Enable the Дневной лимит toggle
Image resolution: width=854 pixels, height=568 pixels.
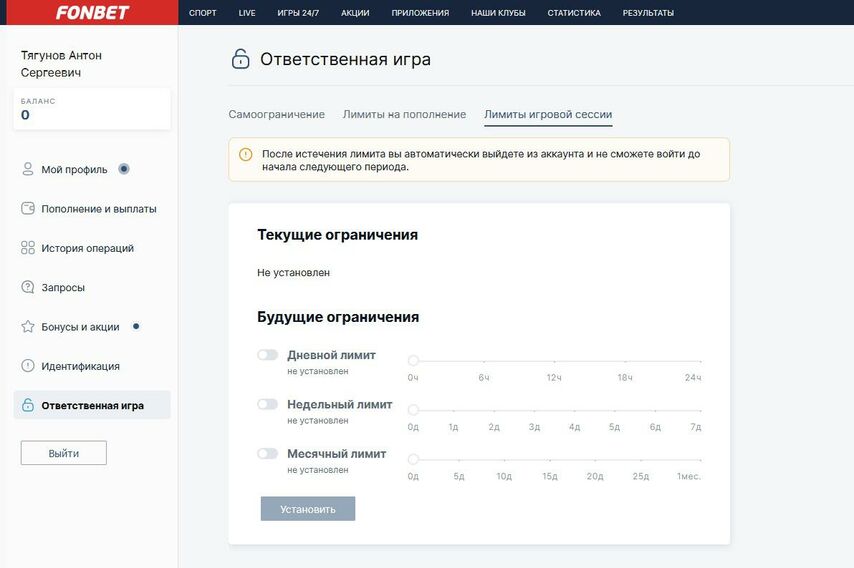[267, 355]
